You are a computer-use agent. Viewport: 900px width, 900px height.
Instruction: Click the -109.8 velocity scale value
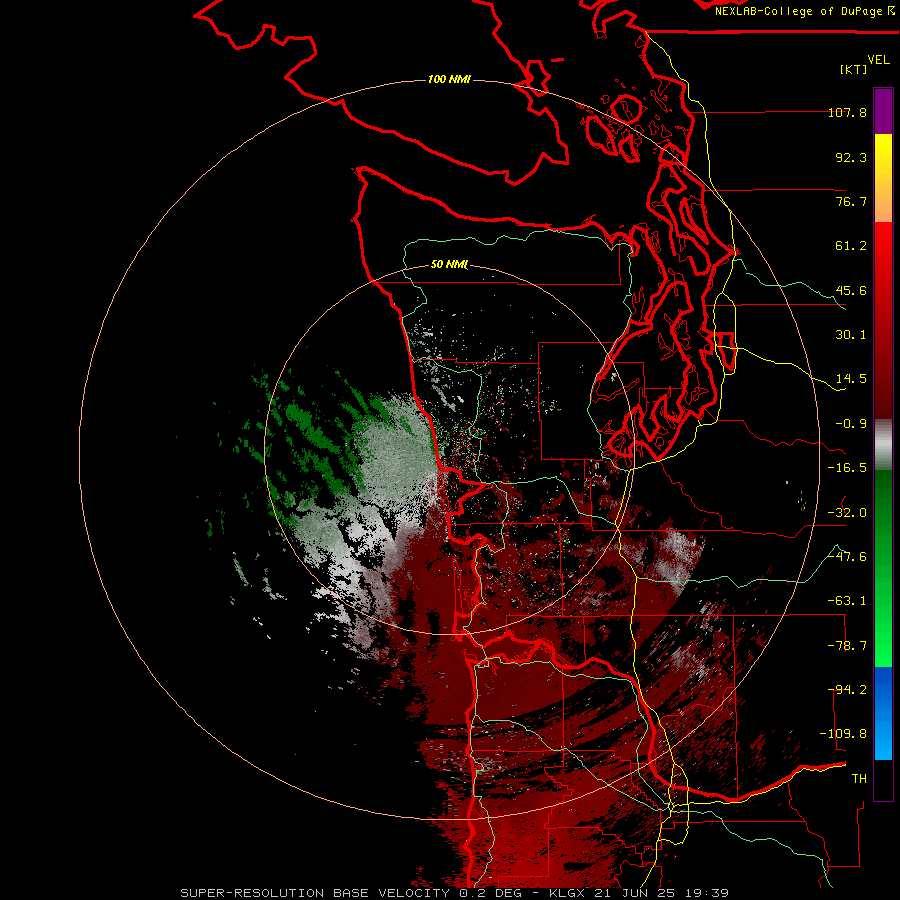click(843, 734)
